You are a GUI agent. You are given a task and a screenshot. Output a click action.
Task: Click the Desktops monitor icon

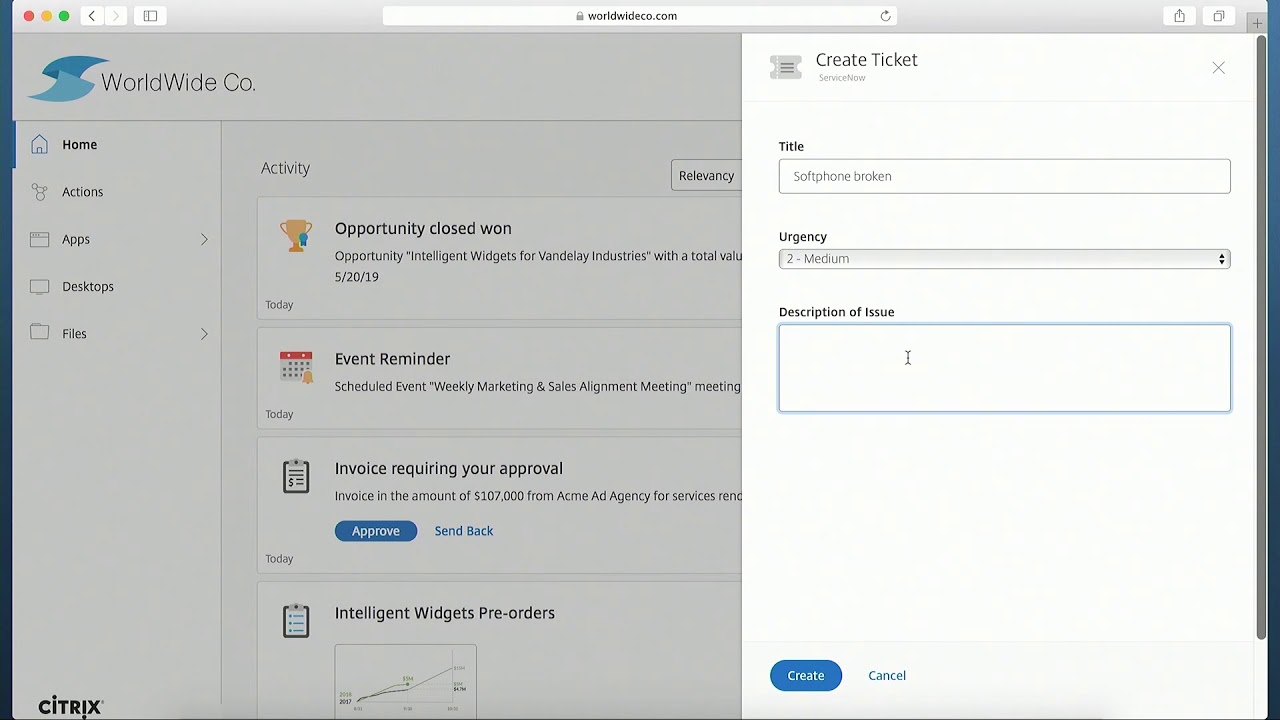tap(39, 286)
